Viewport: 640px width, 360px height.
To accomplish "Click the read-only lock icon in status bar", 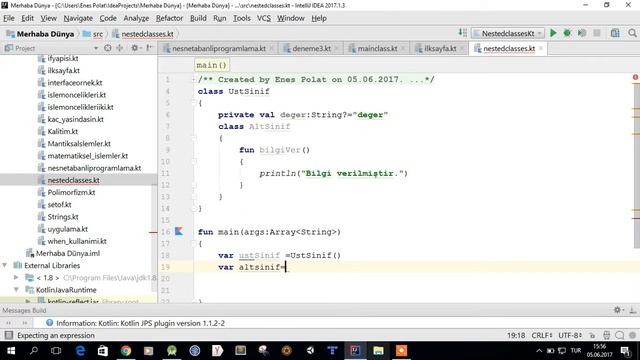I will pos(591,336).
